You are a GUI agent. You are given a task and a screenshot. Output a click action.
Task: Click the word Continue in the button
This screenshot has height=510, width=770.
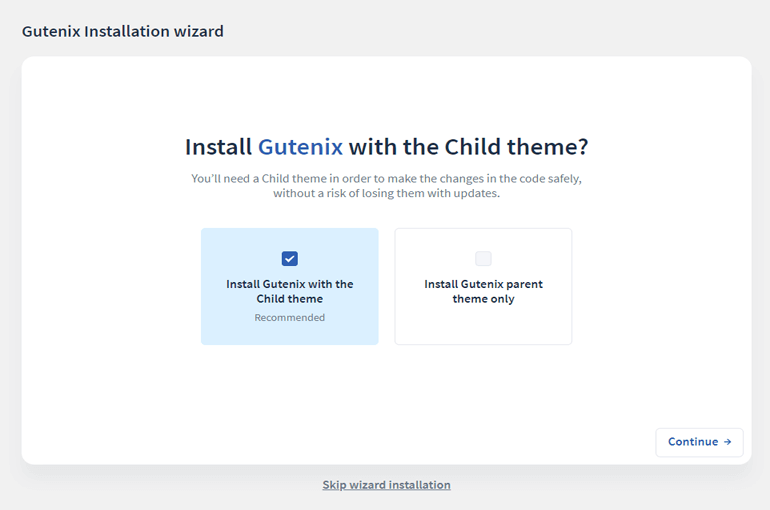click(693, 442)
